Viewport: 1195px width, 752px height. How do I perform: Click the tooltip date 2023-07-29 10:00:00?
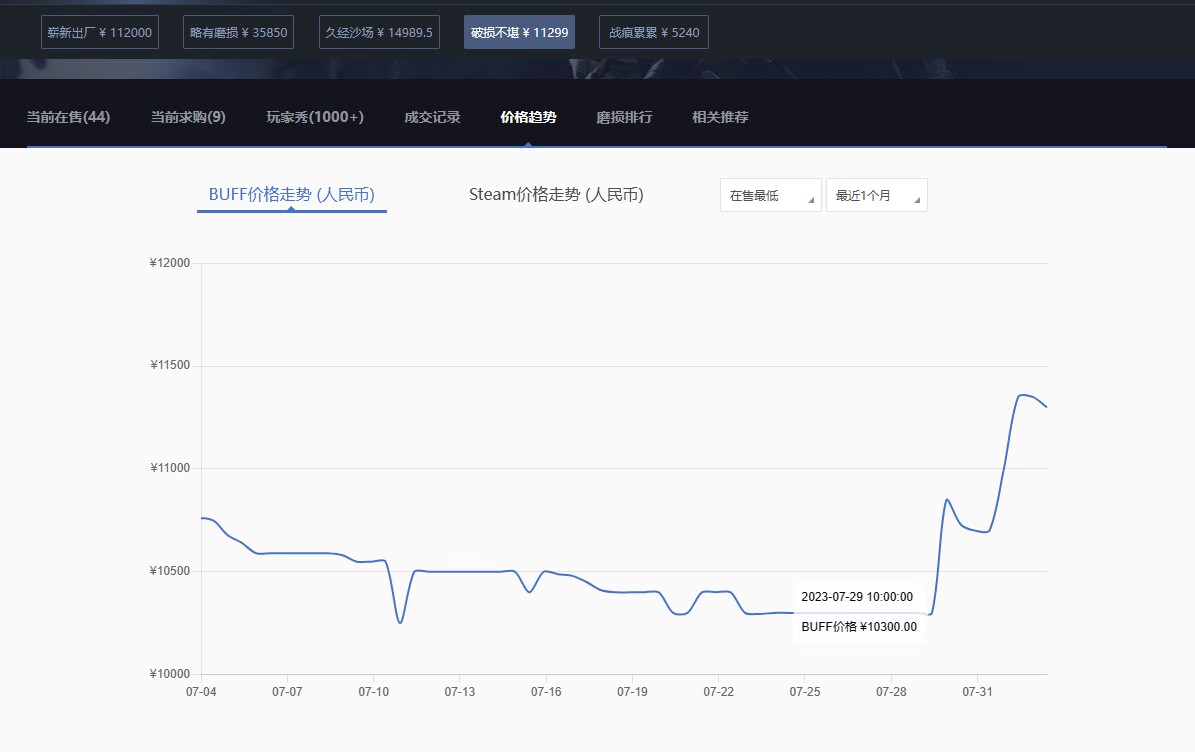tap(857, 597)
